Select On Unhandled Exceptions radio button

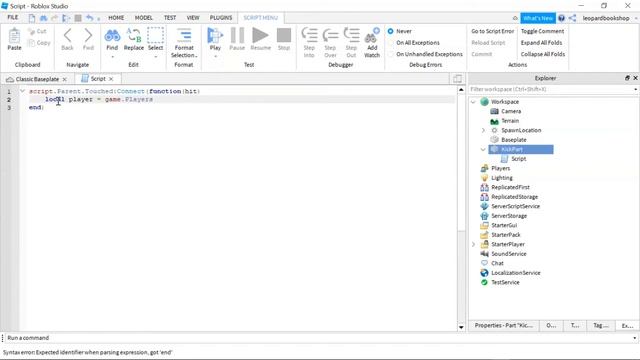[x=391, y=54]
